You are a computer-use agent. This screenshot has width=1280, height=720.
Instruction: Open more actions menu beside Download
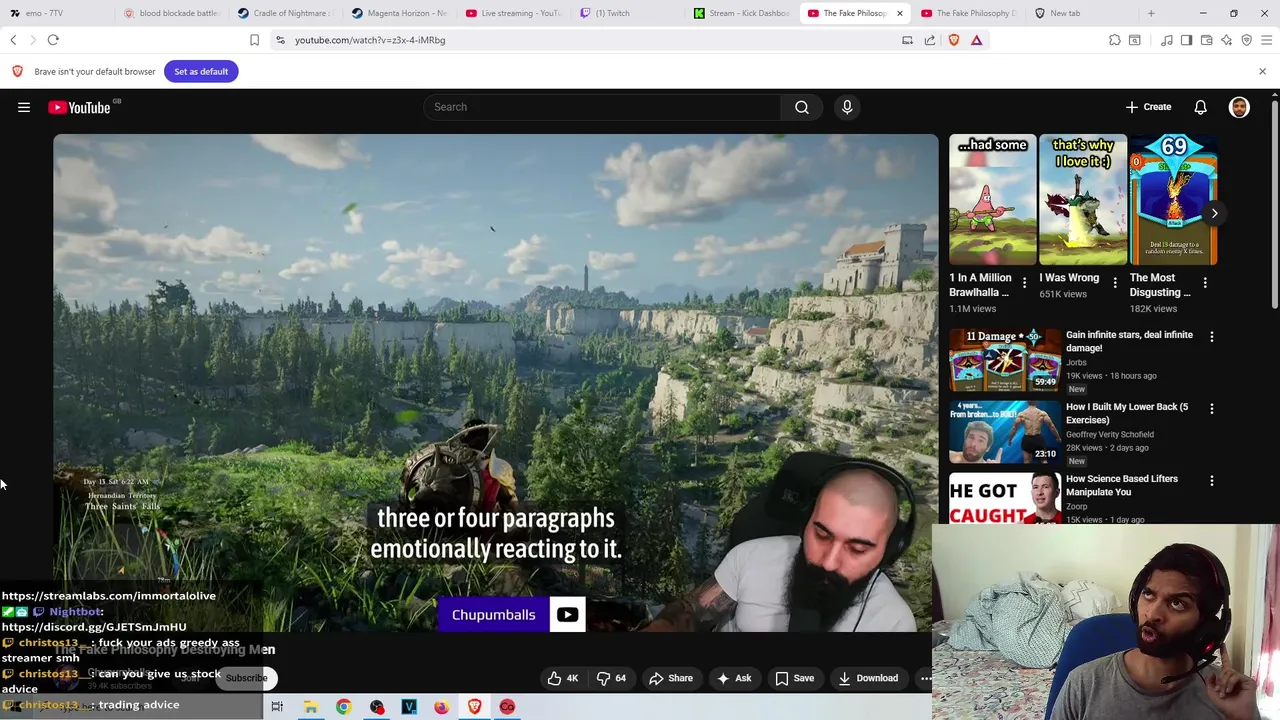pos(925,678)
